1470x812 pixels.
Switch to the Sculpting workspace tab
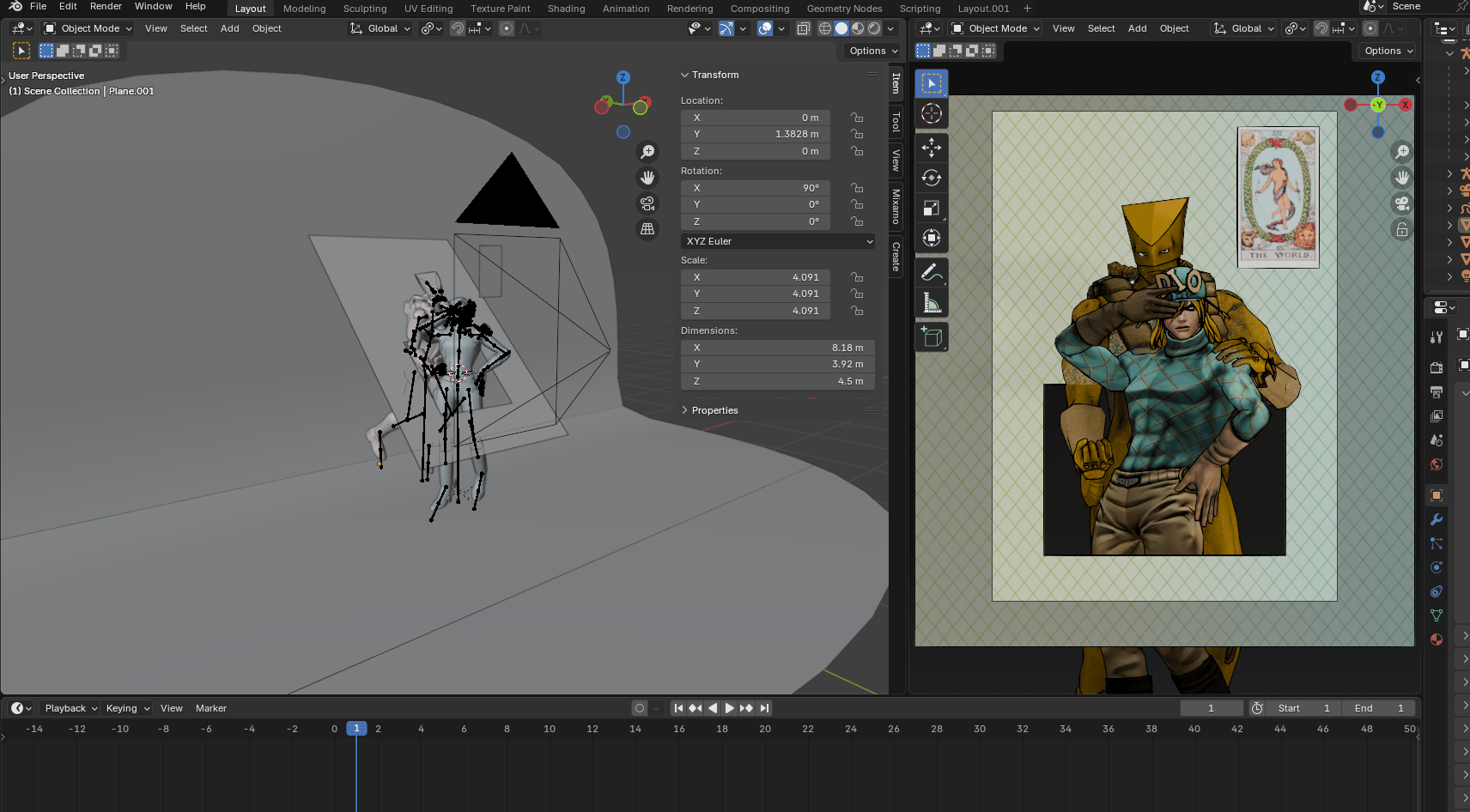tap(365, 9)
